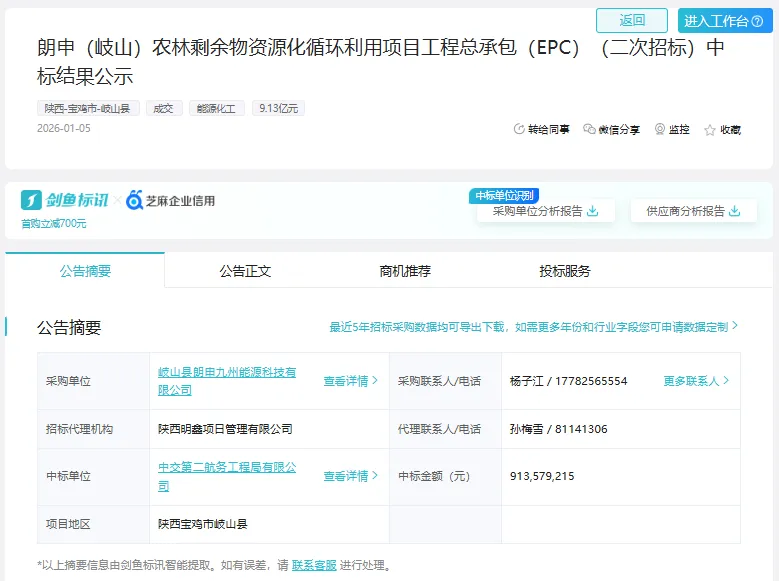Screen dimensions: 779x581
Task: Click the 联系客服 link
Action: coord(314,566)
